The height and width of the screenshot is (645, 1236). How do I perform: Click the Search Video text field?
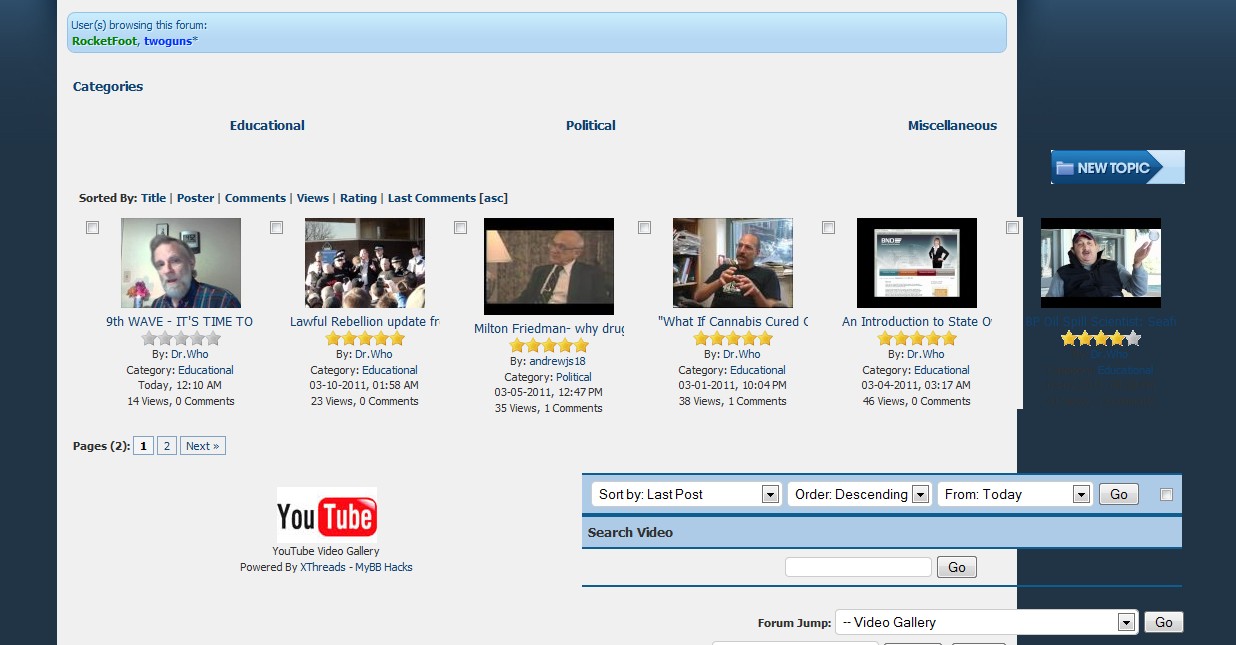(x=858, y=567)
